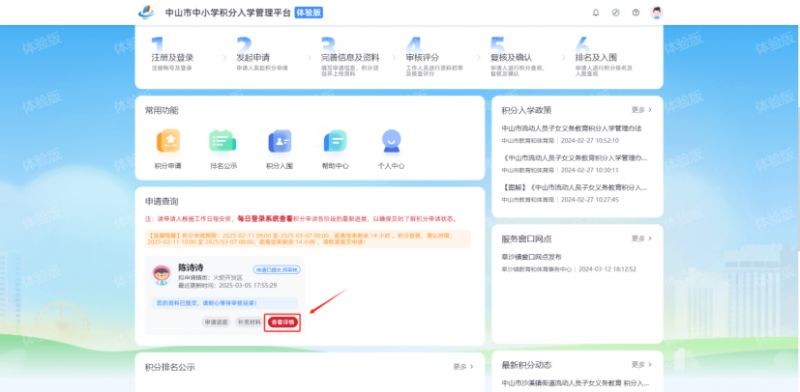The height and width of the screenshot is (392, 800).
Task: Click the red 查看详情 button
Action: pyautogui.click(x=283, y=322)
